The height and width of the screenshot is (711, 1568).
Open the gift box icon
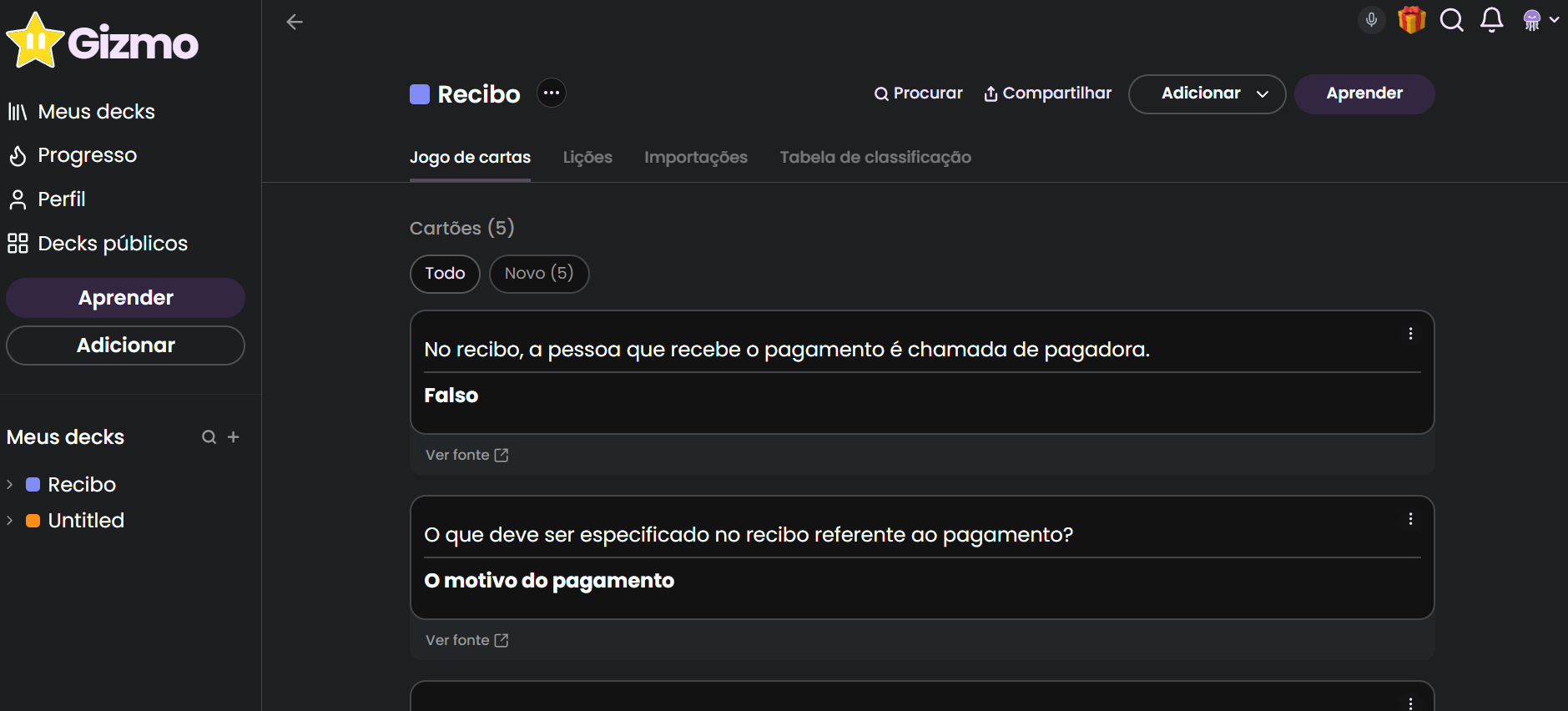point(1412,19)
